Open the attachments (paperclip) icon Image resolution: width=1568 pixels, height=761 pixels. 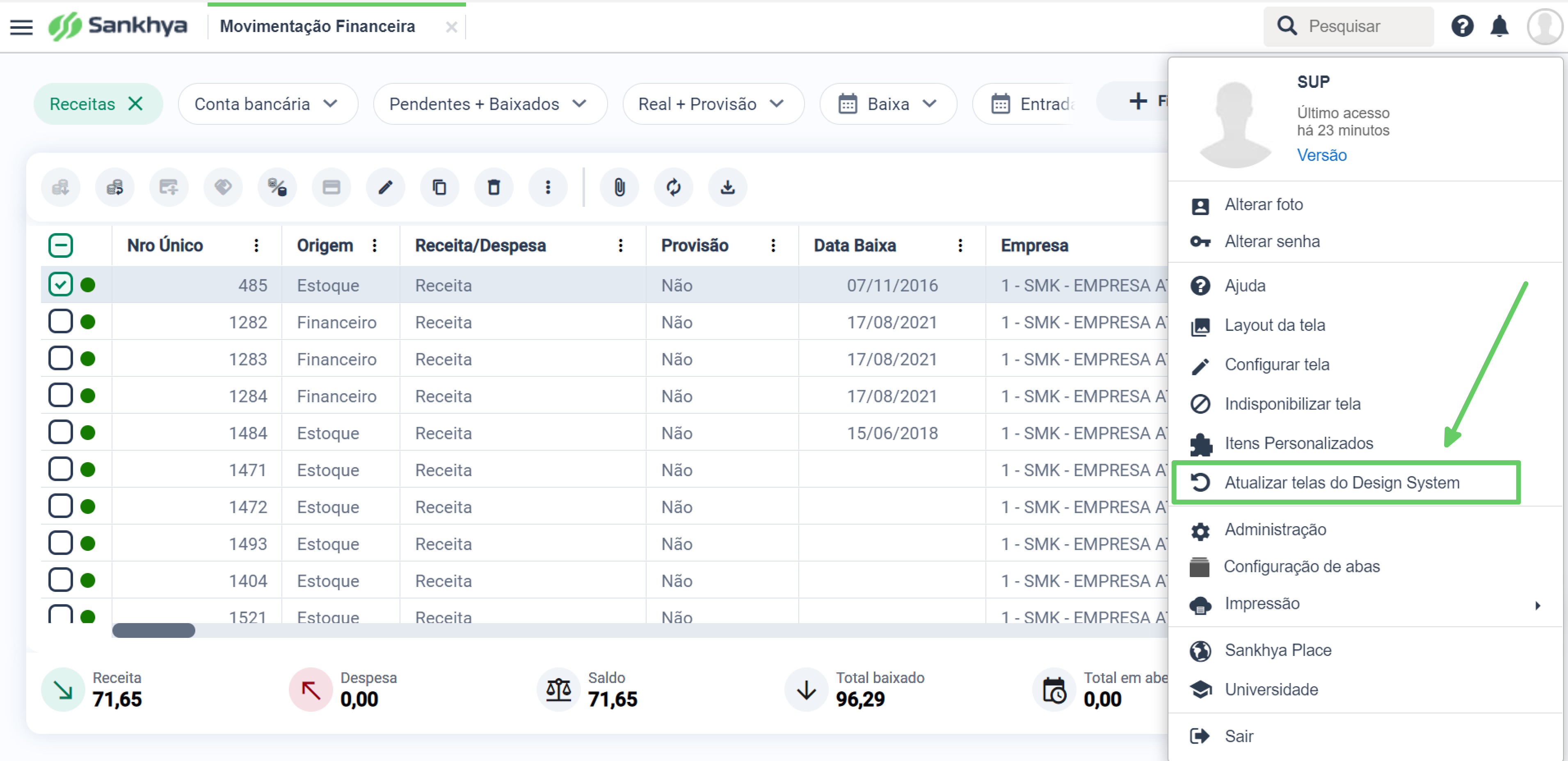click(619, 187)
